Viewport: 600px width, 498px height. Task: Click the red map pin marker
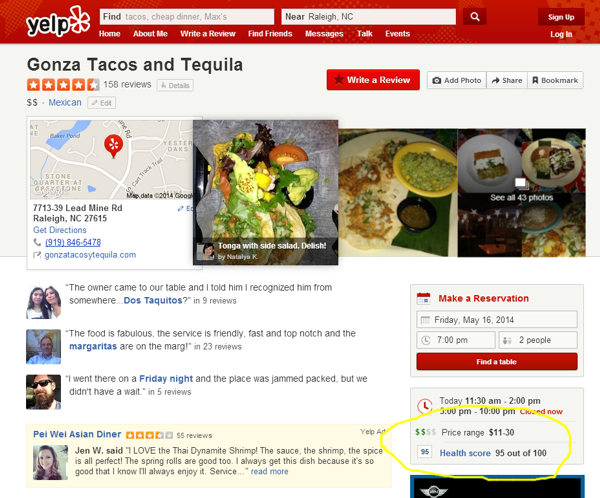pyautogui.click(x=114, y=146)
